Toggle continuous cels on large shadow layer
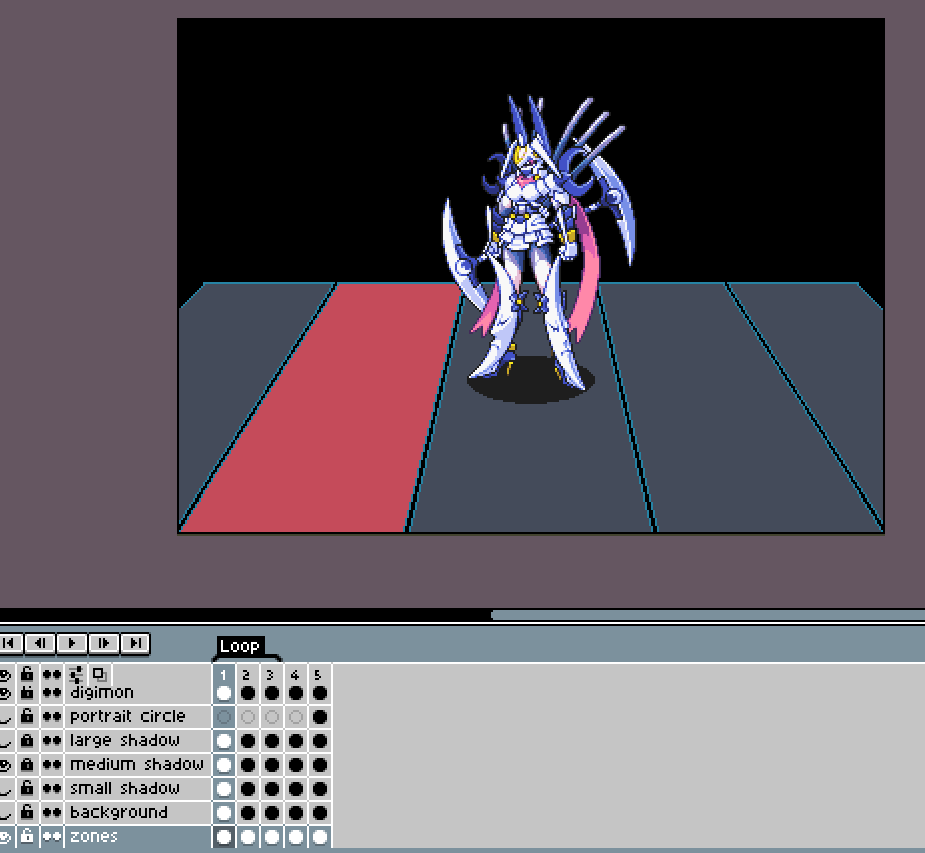Screen dimensions: 925x853 pyautogui.click(x=52, y=741)
